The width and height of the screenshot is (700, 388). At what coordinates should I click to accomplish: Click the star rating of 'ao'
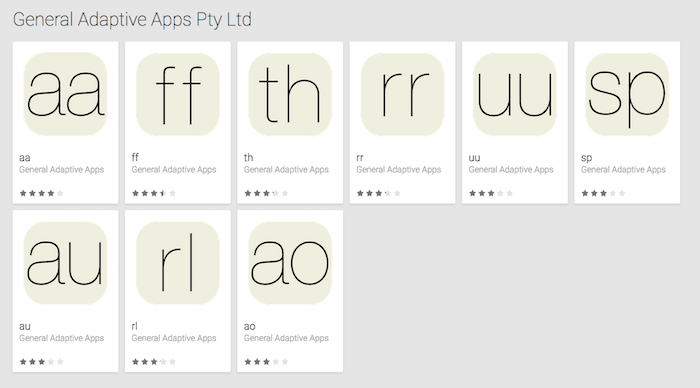tap(267, 362)
